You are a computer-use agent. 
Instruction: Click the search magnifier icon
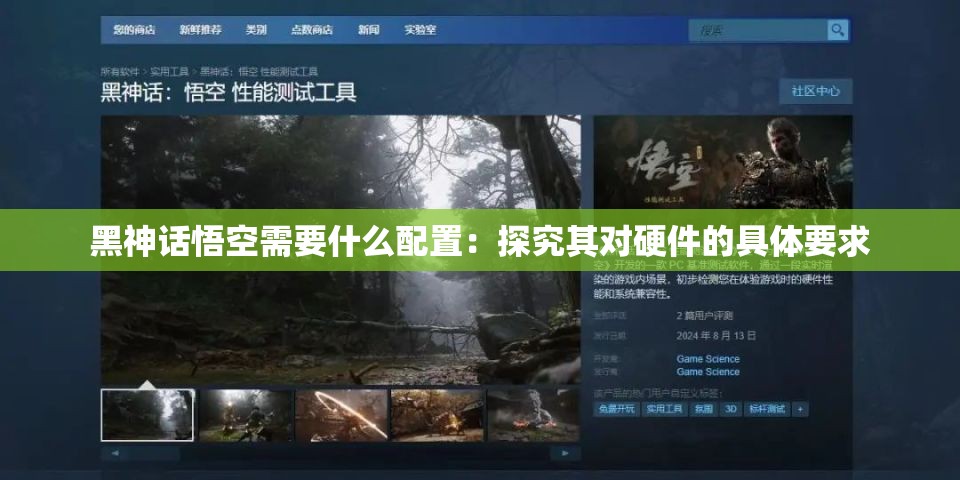point(838,29)
